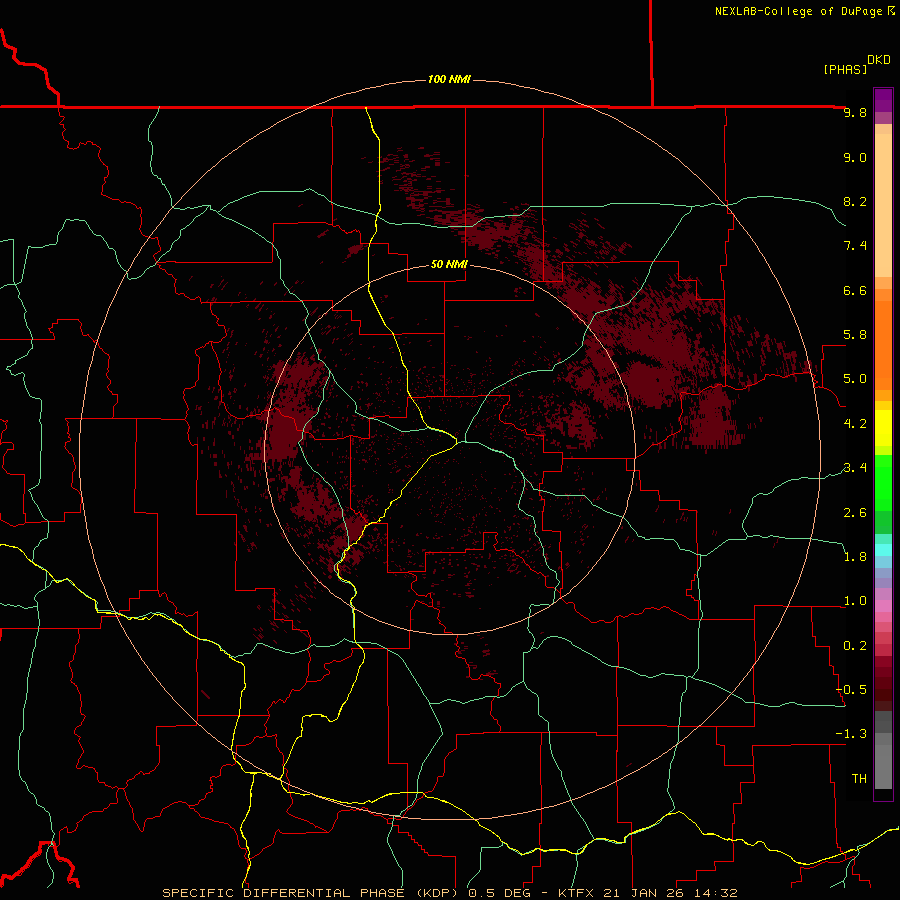Click the NEXLAB-College of DuPage header text
Viewport: 900px width, 900px height.
coord(804,11)
